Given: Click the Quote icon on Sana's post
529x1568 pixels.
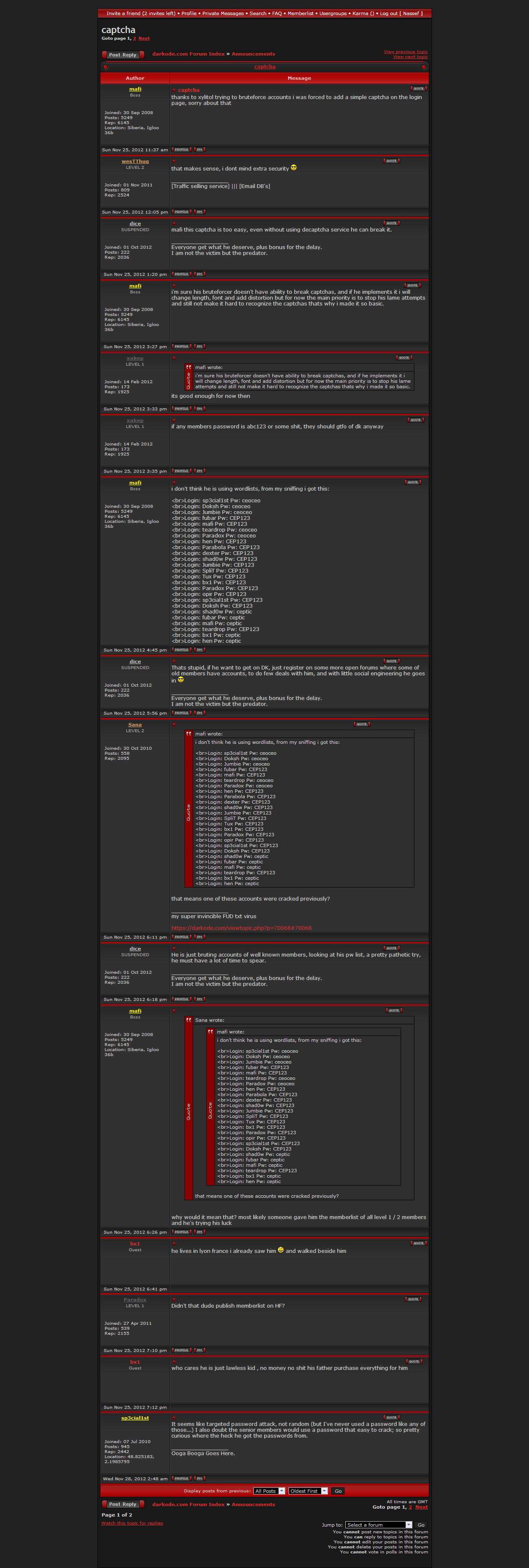Looking at the screenshot, I should coord(362,724).
